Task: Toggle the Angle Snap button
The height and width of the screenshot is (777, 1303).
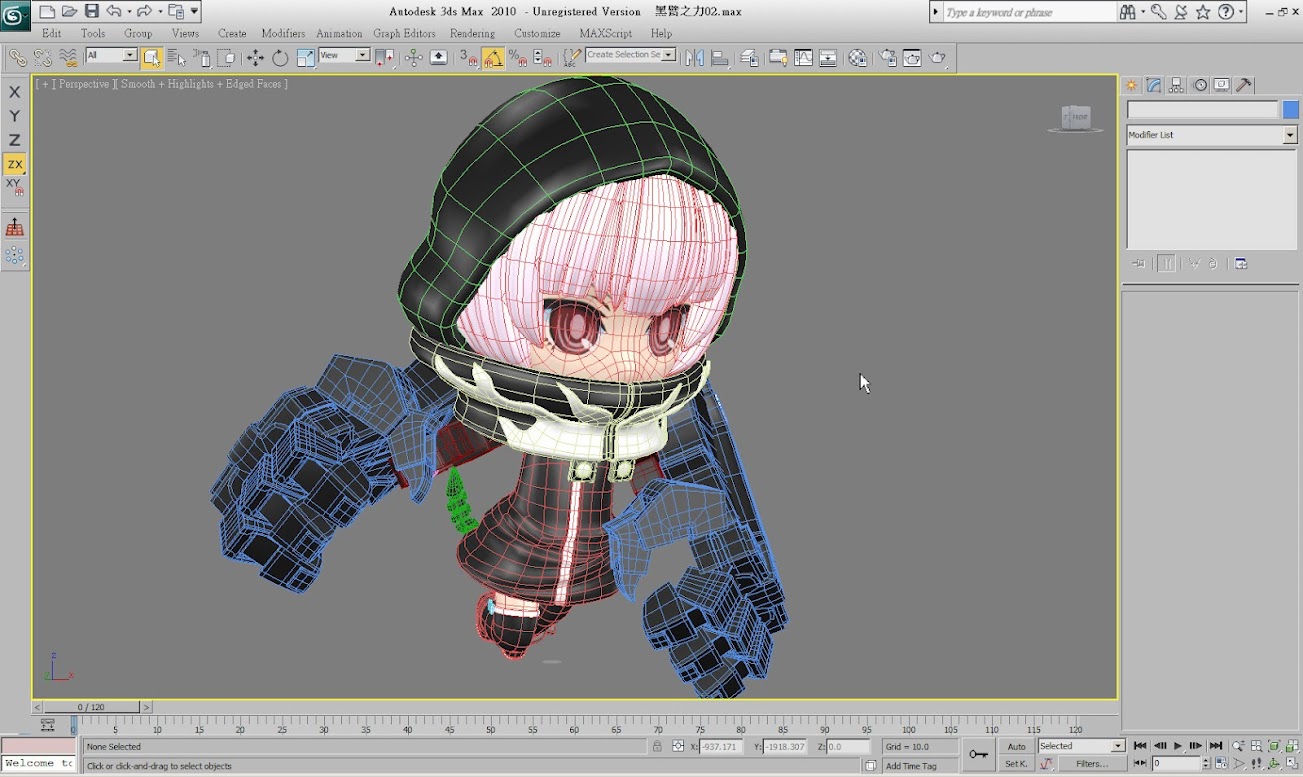Action: 493,58
